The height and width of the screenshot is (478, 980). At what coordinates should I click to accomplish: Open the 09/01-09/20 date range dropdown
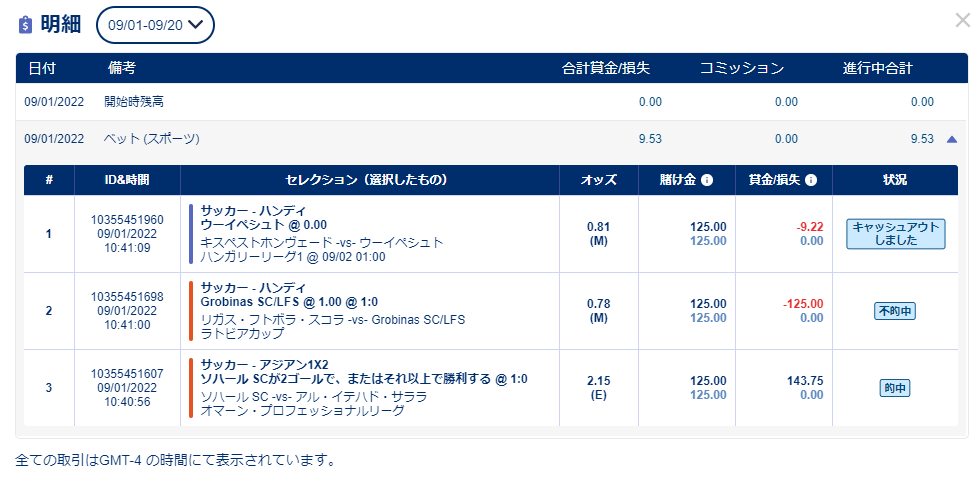(155, 25)
